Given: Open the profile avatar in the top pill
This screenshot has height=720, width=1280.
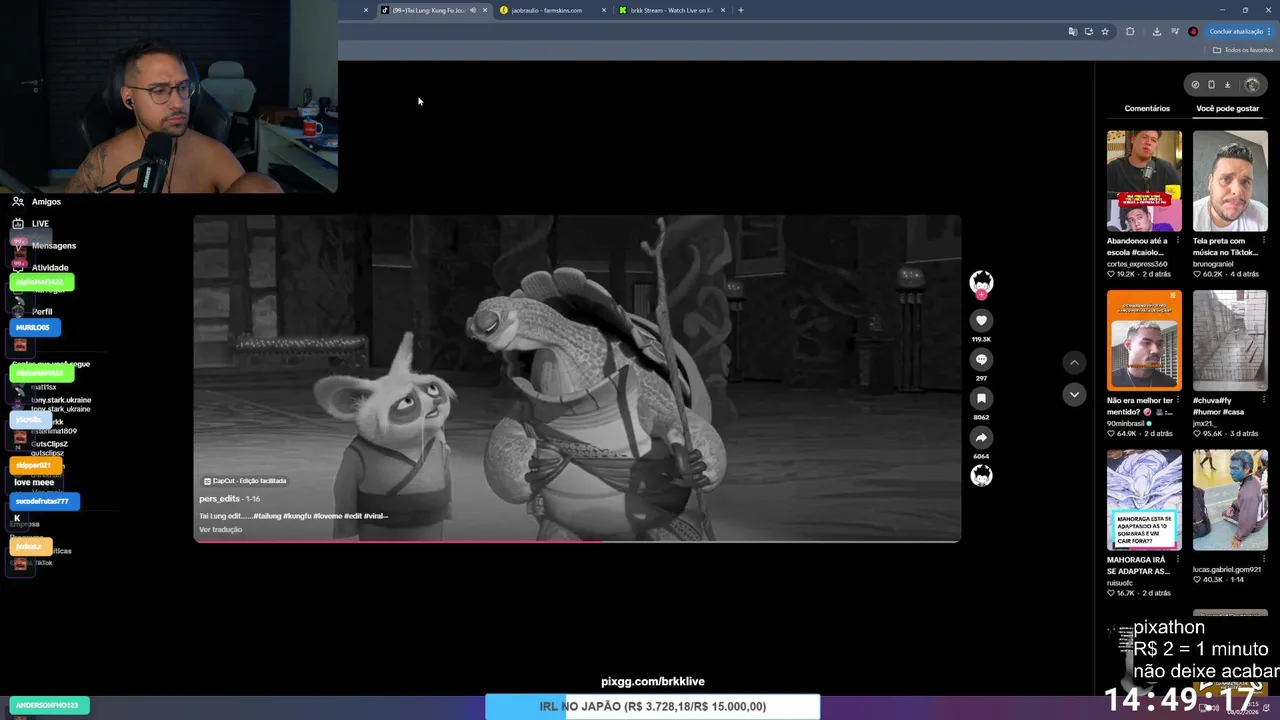Looking at the screenshot, I should click(x=1251, y=85).
